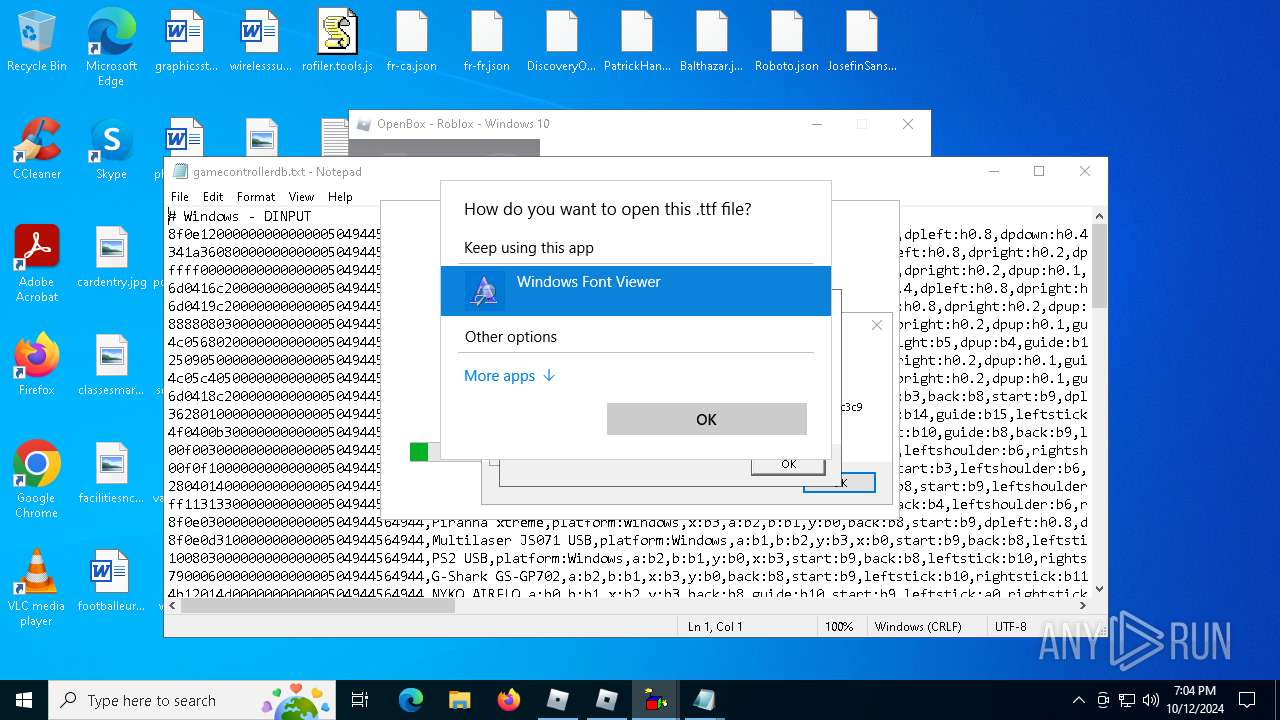Image resolution: width=1280 pixels, height=720 pixels.
Task: Launch Google Chrome desktop shortcut
Action: 37,480
